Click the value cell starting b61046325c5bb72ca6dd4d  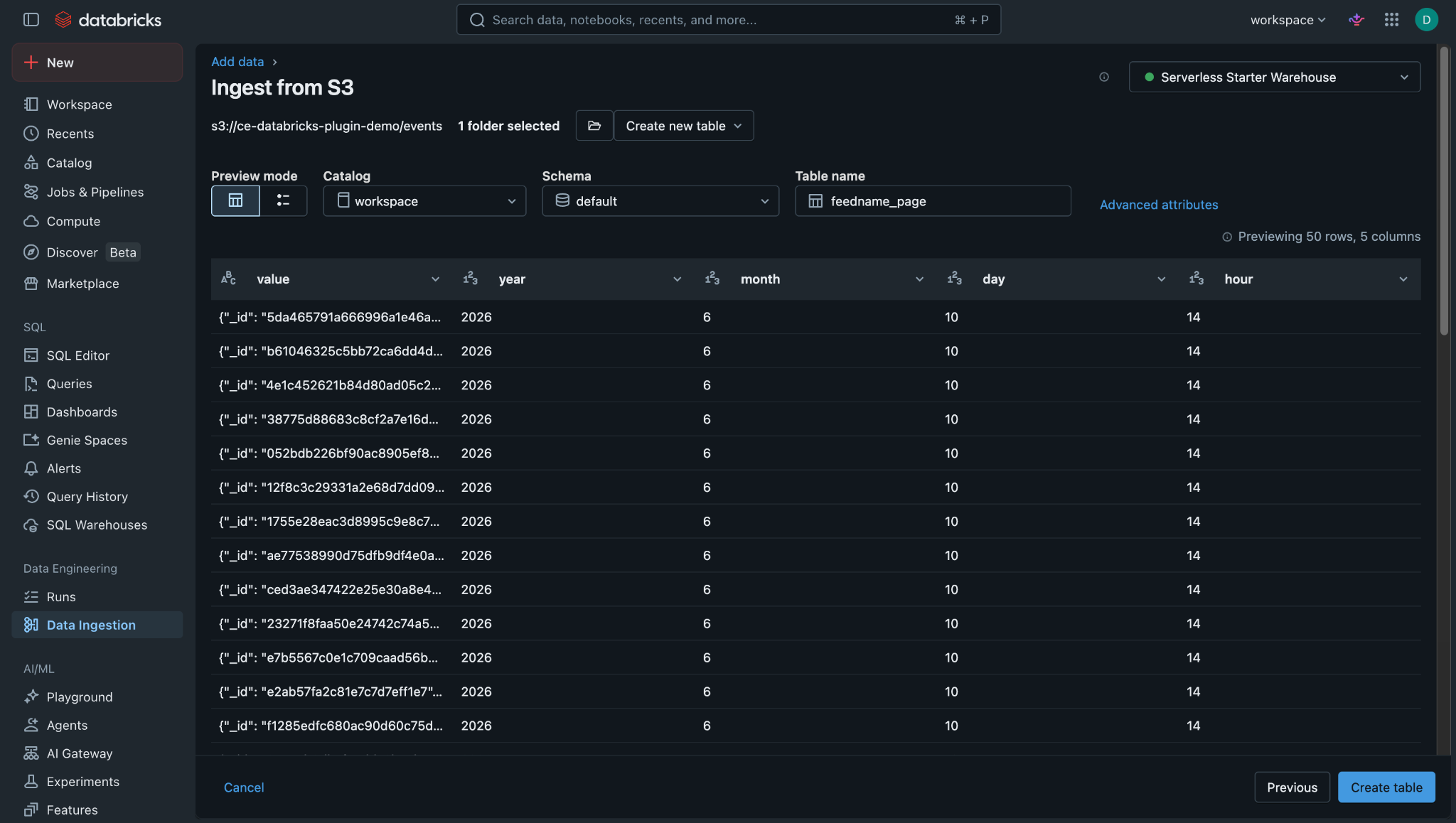pos(331,351)
